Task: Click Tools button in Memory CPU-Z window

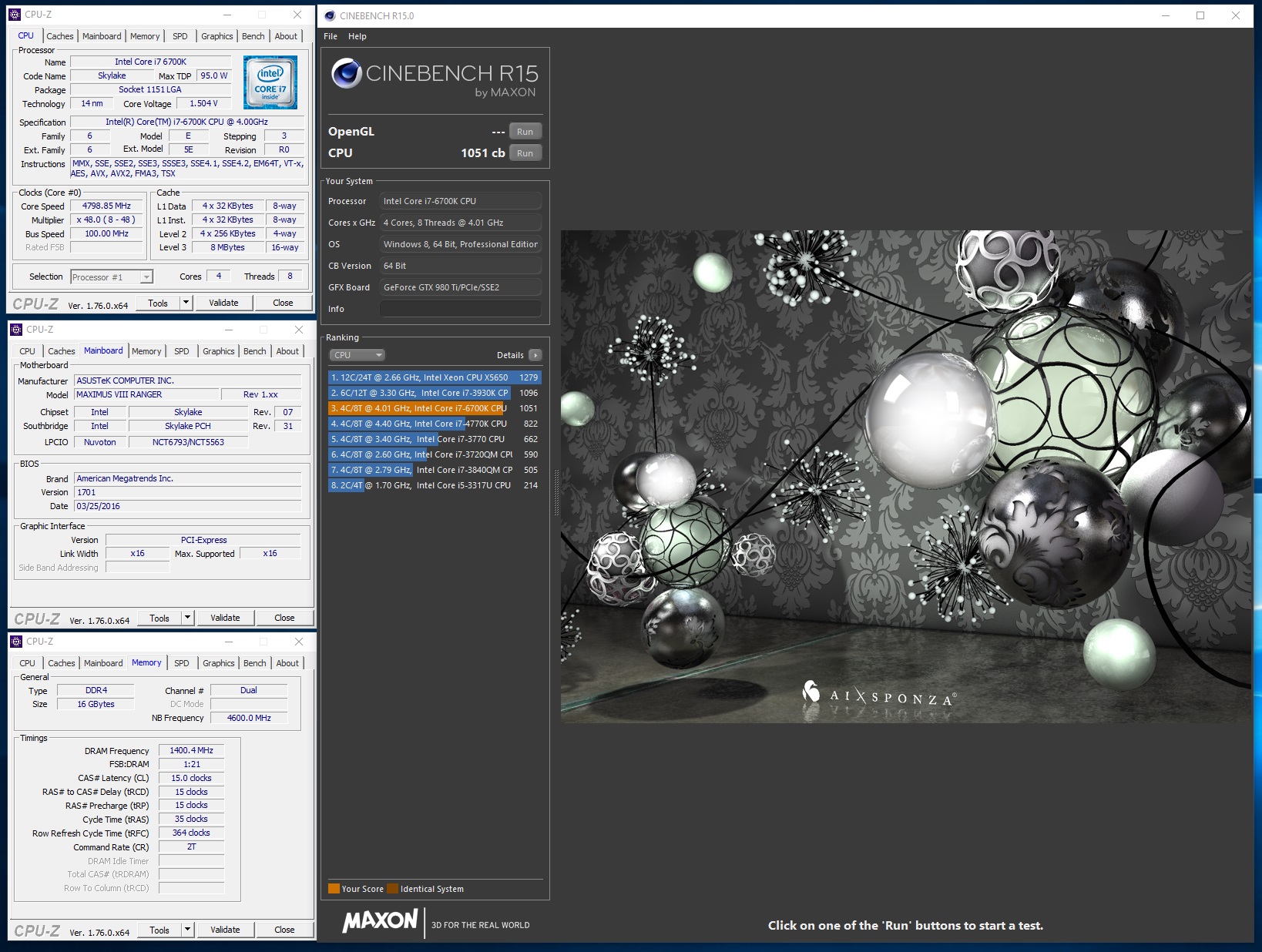Action: tap(159, 930)
